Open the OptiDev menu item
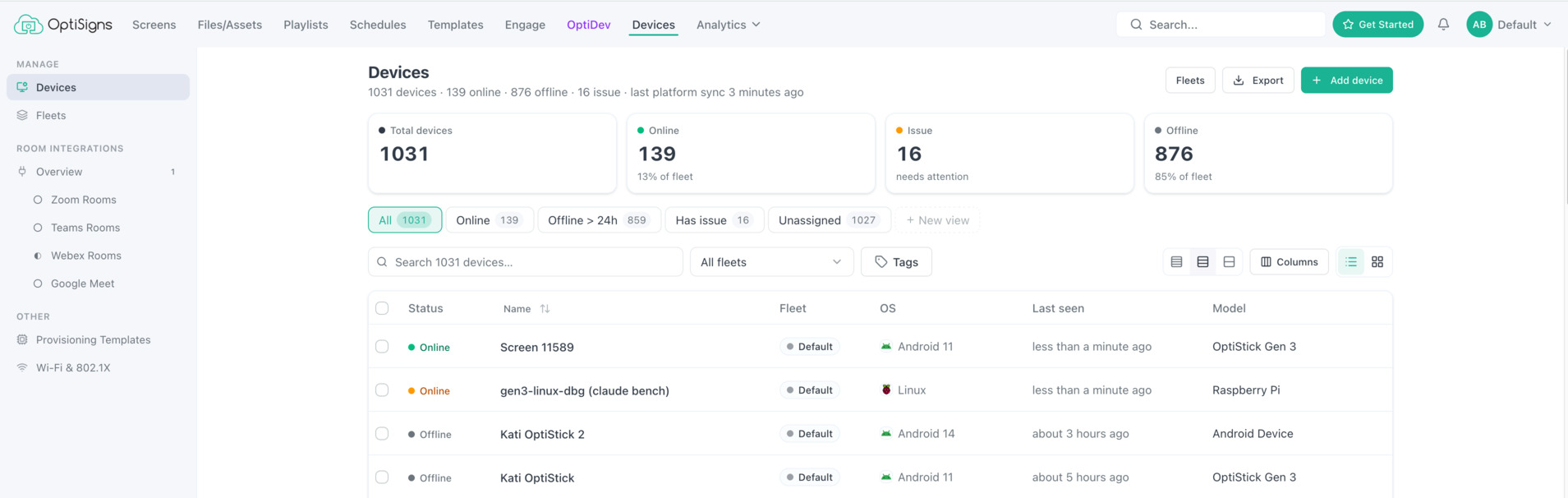The height and width of the screenshot is (498, 1568). tap(588, 25)
